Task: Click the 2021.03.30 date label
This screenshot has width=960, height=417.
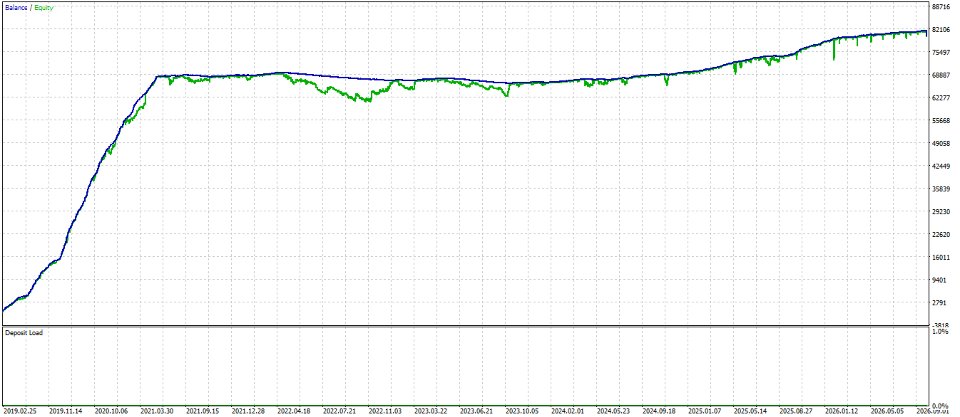Action: click(158, 412)
